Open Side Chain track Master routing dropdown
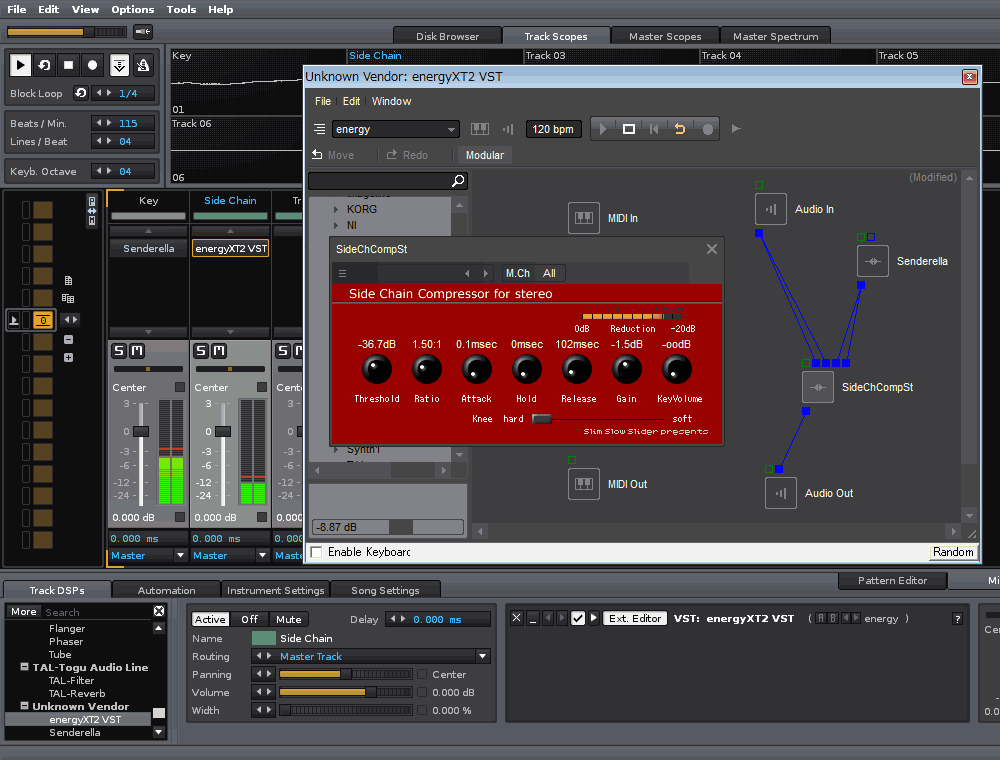The width and height of the screenshot is (1000, 760). coord(262,555)
